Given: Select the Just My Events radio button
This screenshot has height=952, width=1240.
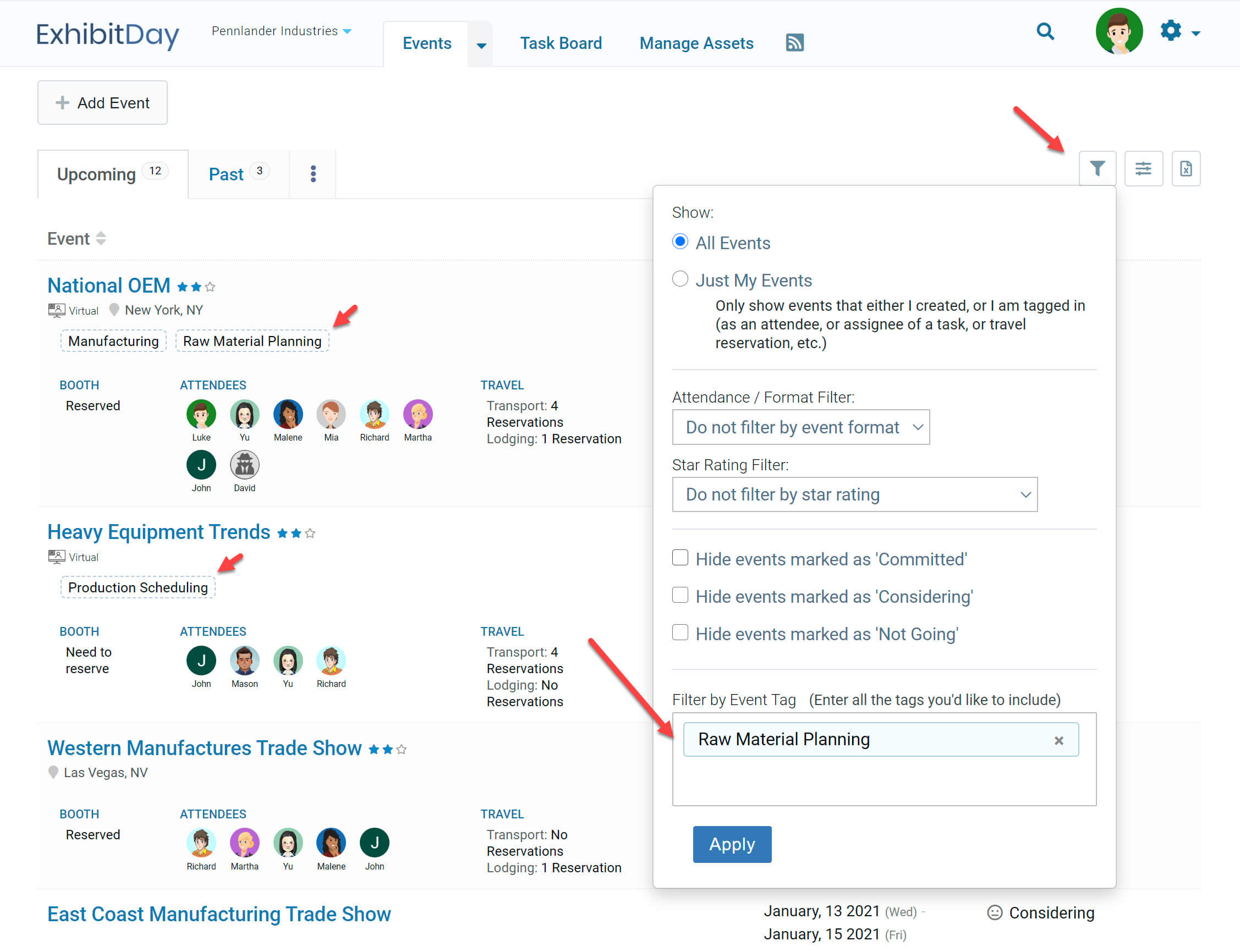Looking at the screenshot, I should (x=679, y=279).
